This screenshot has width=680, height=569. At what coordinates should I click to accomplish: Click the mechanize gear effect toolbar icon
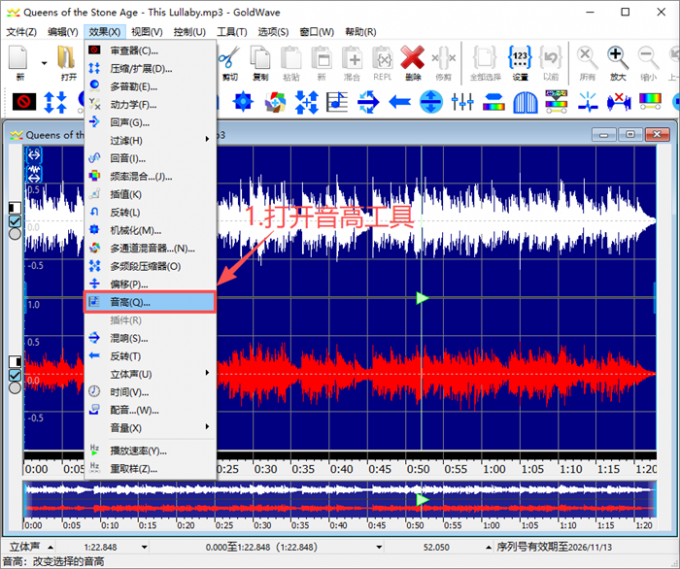point(243,102)
